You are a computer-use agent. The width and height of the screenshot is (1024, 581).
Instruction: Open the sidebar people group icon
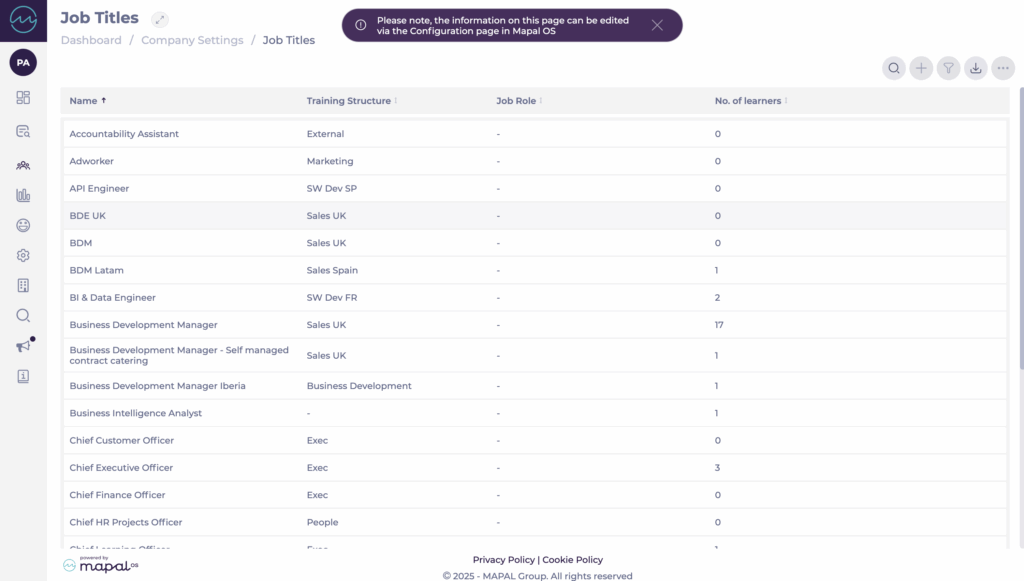(23, 165)
